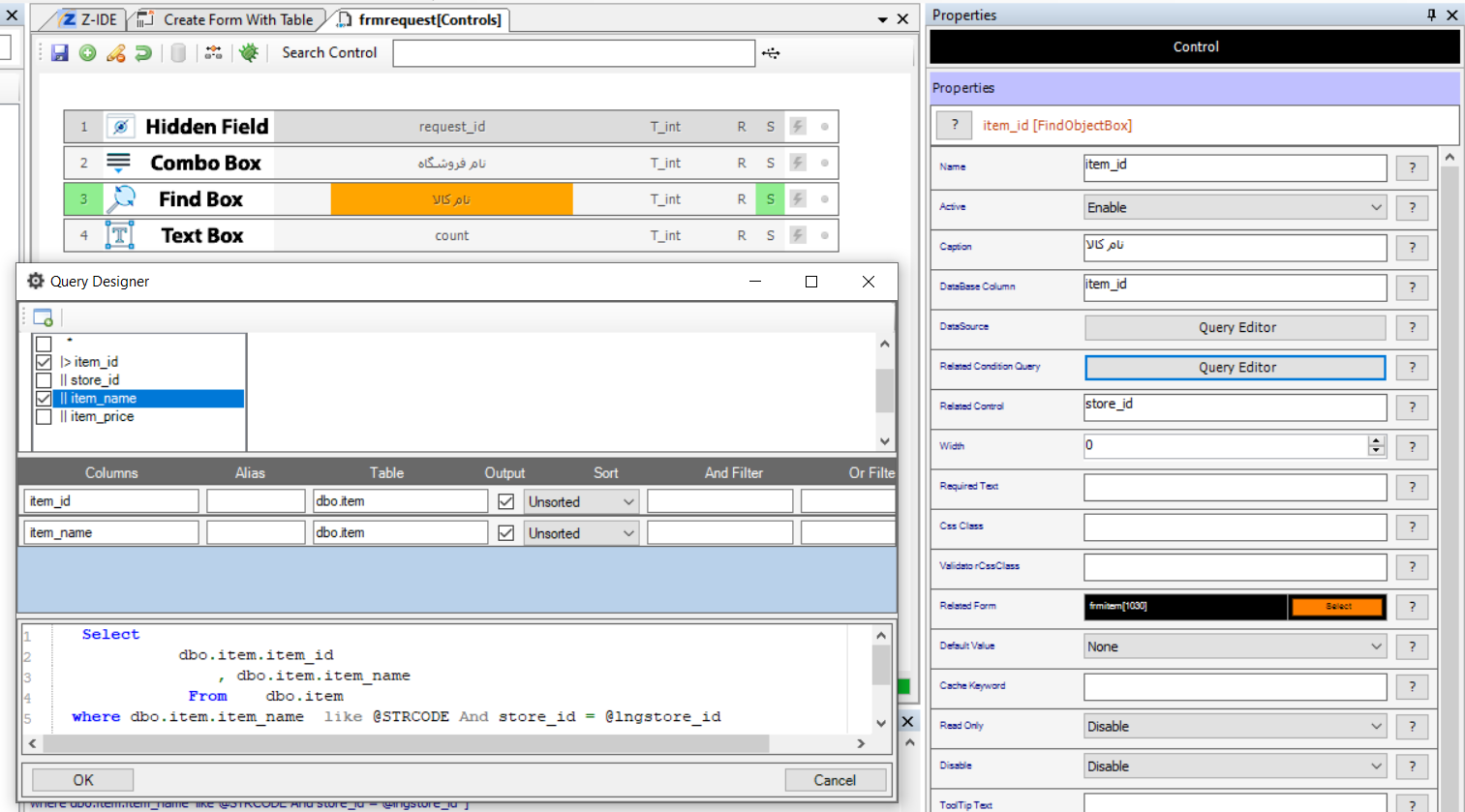Click the orange Find Box caption cell
This screenshot has height=812, width=1465.
(451, 199)
